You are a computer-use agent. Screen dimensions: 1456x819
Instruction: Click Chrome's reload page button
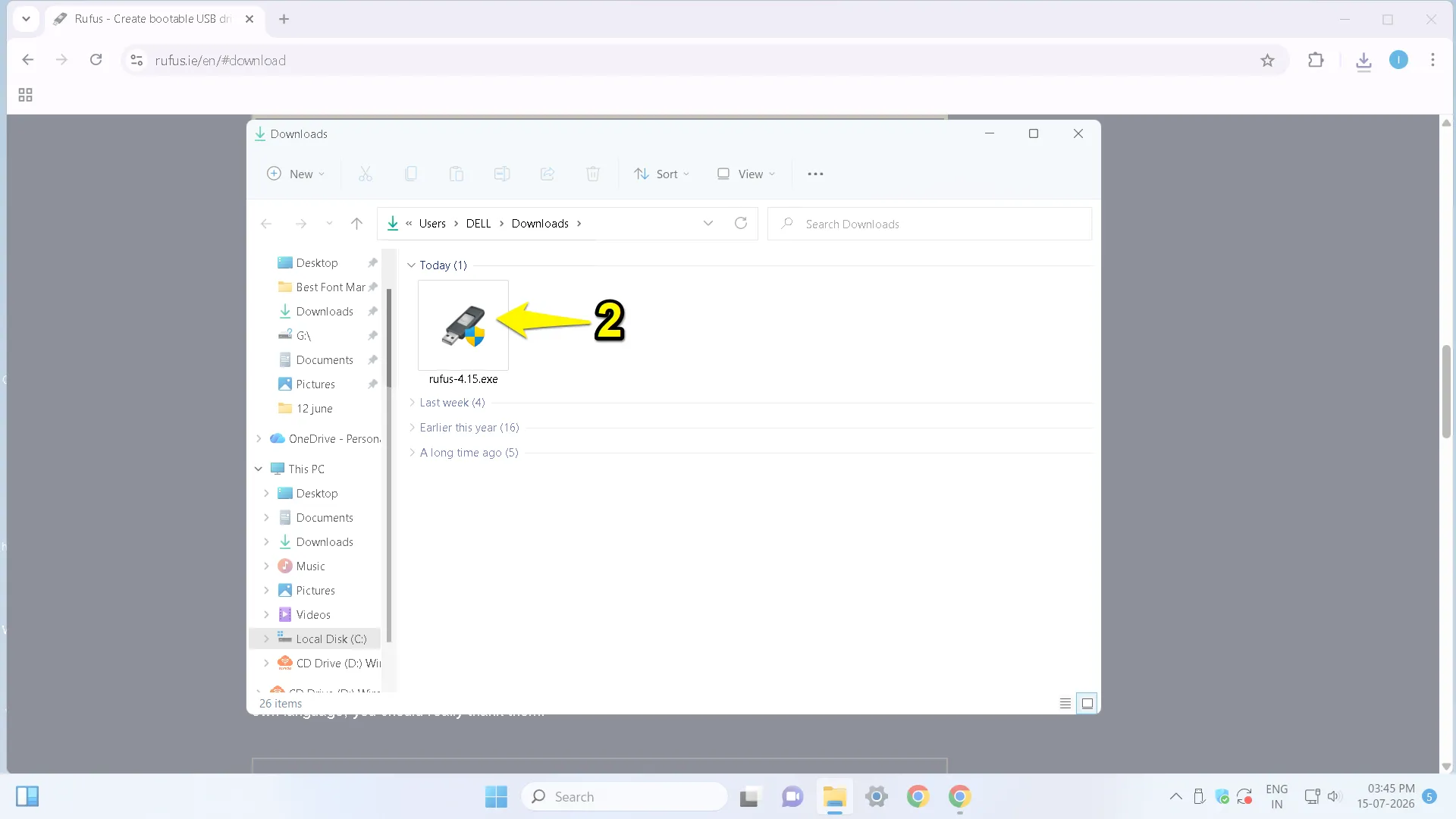96,60
